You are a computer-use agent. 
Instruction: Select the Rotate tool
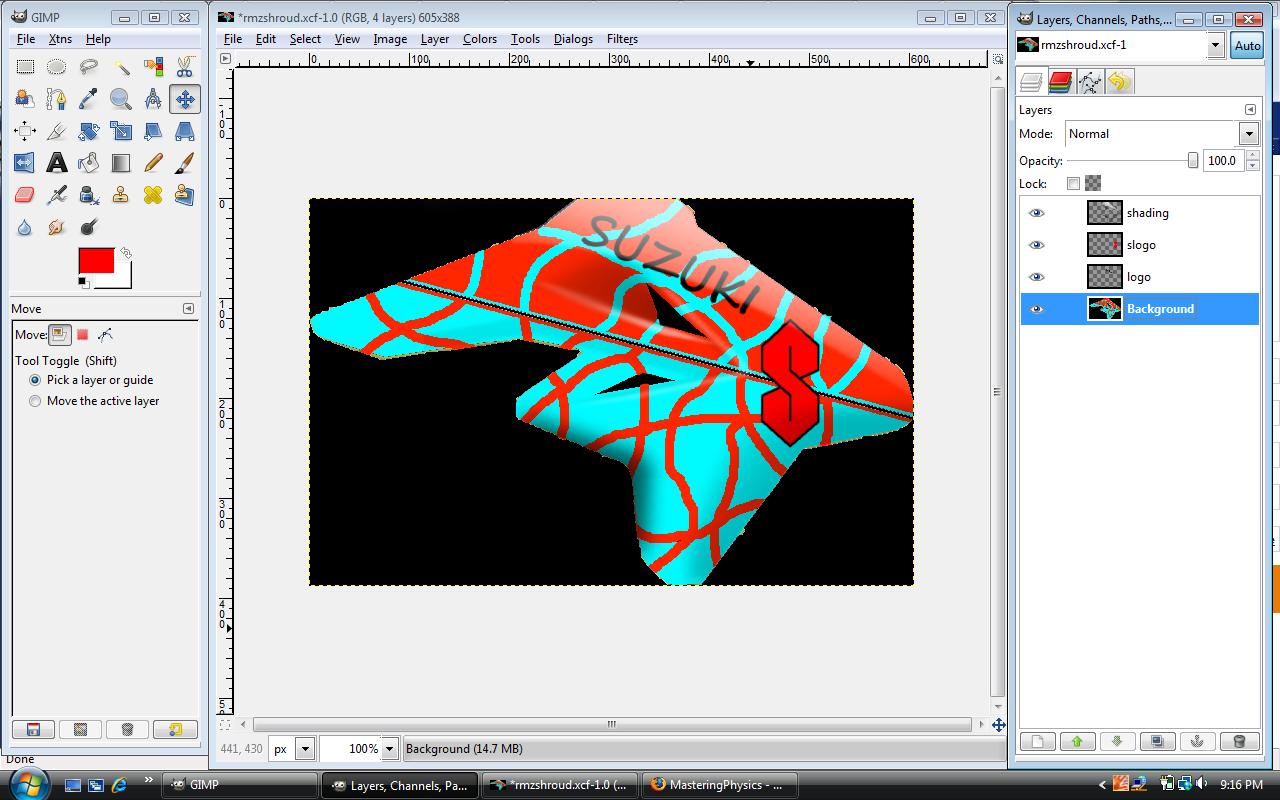pyautogui.click(x=89, y=131)
